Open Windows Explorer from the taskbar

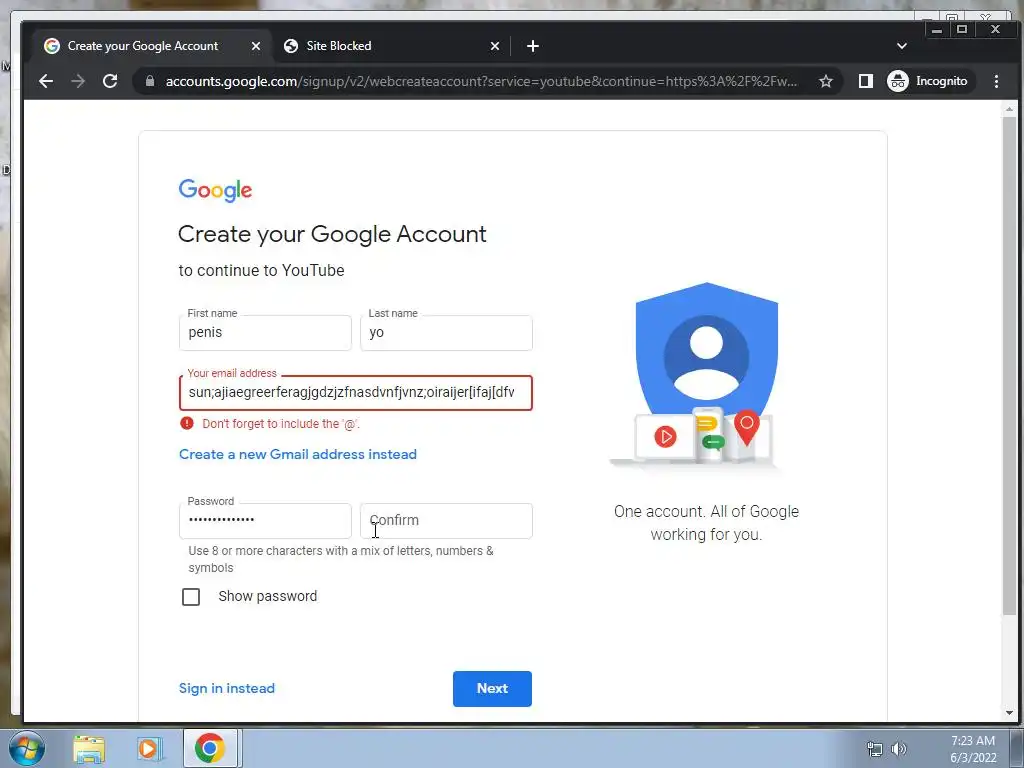89,748
